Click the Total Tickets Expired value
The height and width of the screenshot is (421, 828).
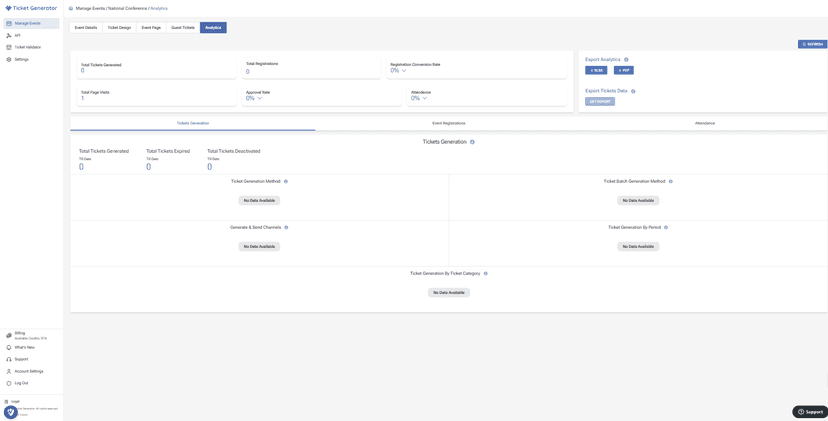[148, 167]
